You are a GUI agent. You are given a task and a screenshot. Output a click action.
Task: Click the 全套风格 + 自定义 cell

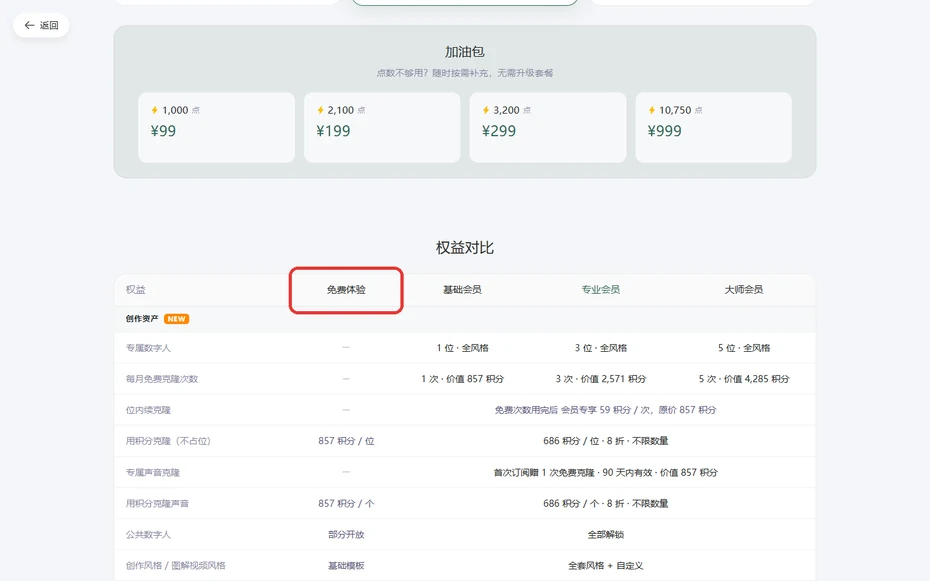pos(606,566)
